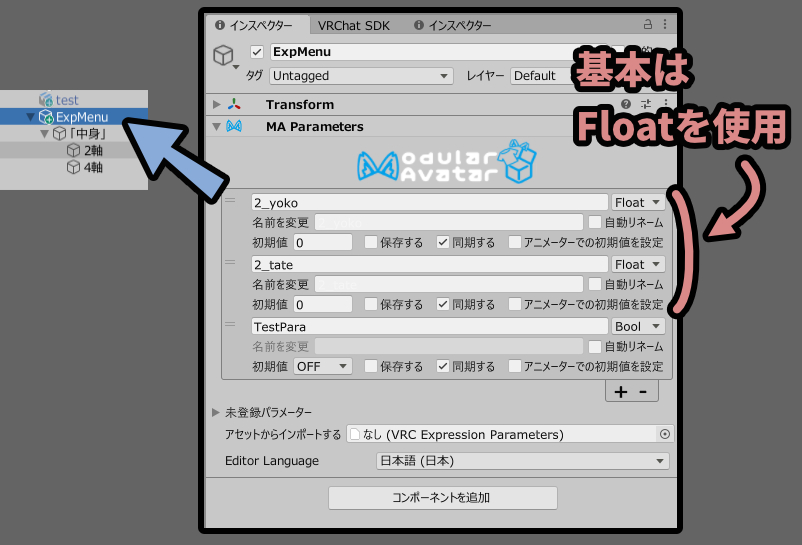Uncheck 同期する for 2_tate

point(442,304)
